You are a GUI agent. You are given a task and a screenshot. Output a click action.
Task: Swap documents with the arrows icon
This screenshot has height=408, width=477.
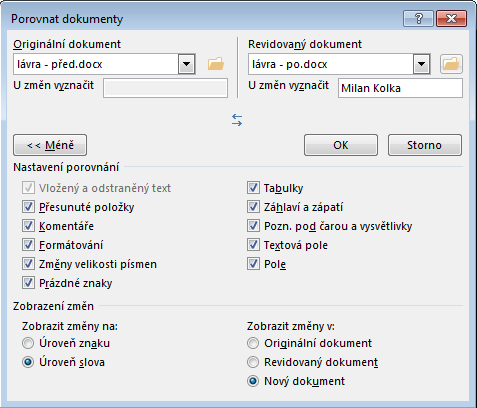(237, 120)
